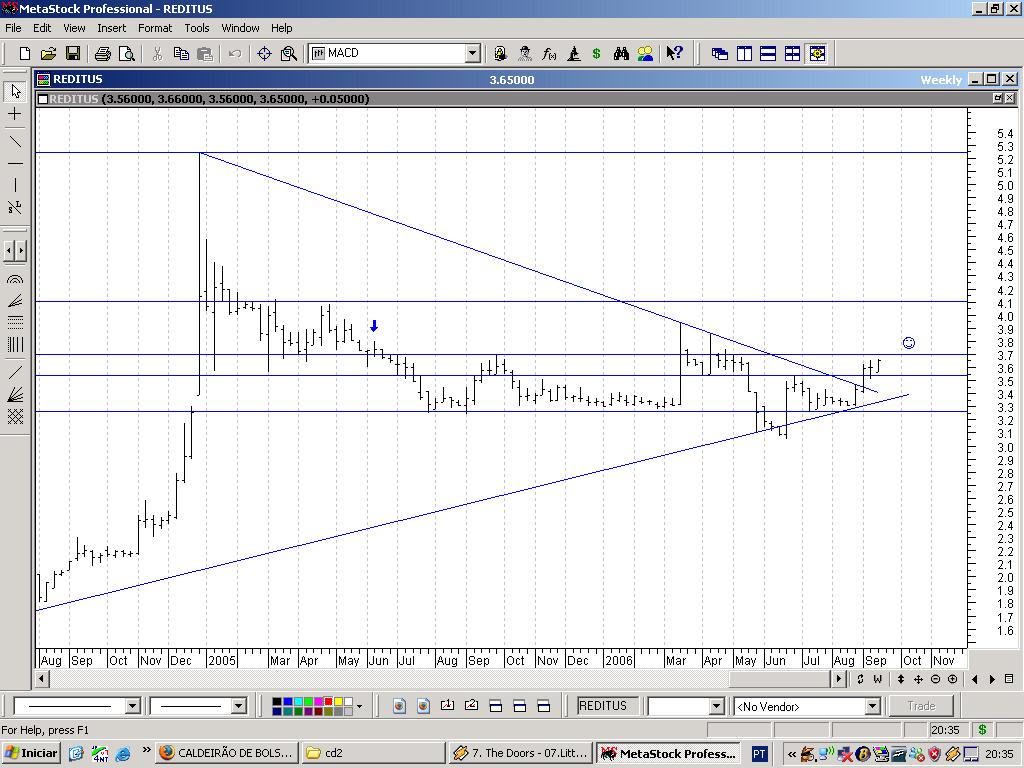This screenshot has width=1024, height=768.
Task: Save chart with the floppy disk icon
Action: 72,54
